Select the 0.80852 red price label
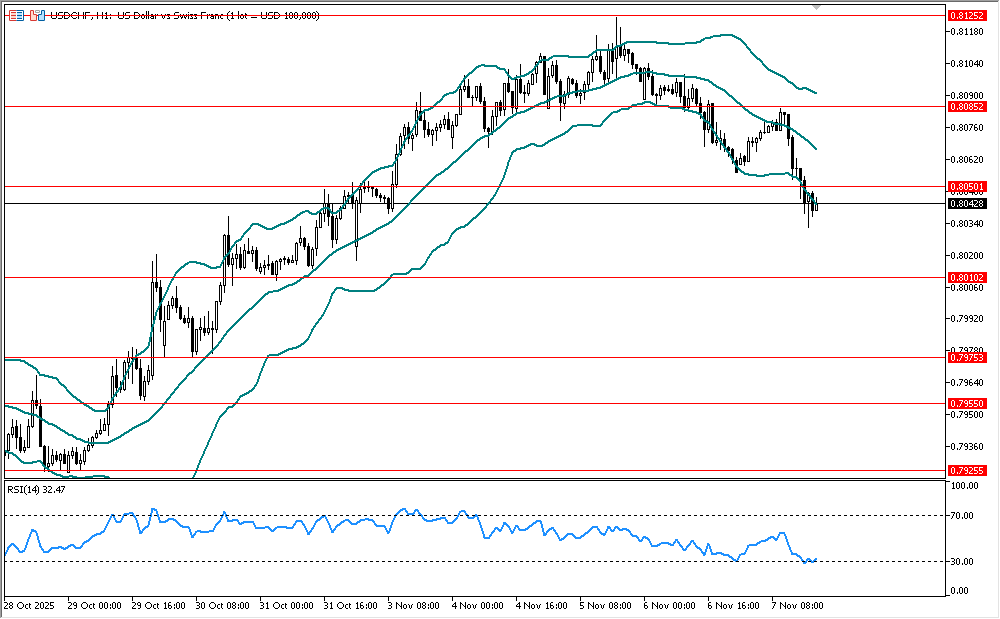 coord(966,106)
